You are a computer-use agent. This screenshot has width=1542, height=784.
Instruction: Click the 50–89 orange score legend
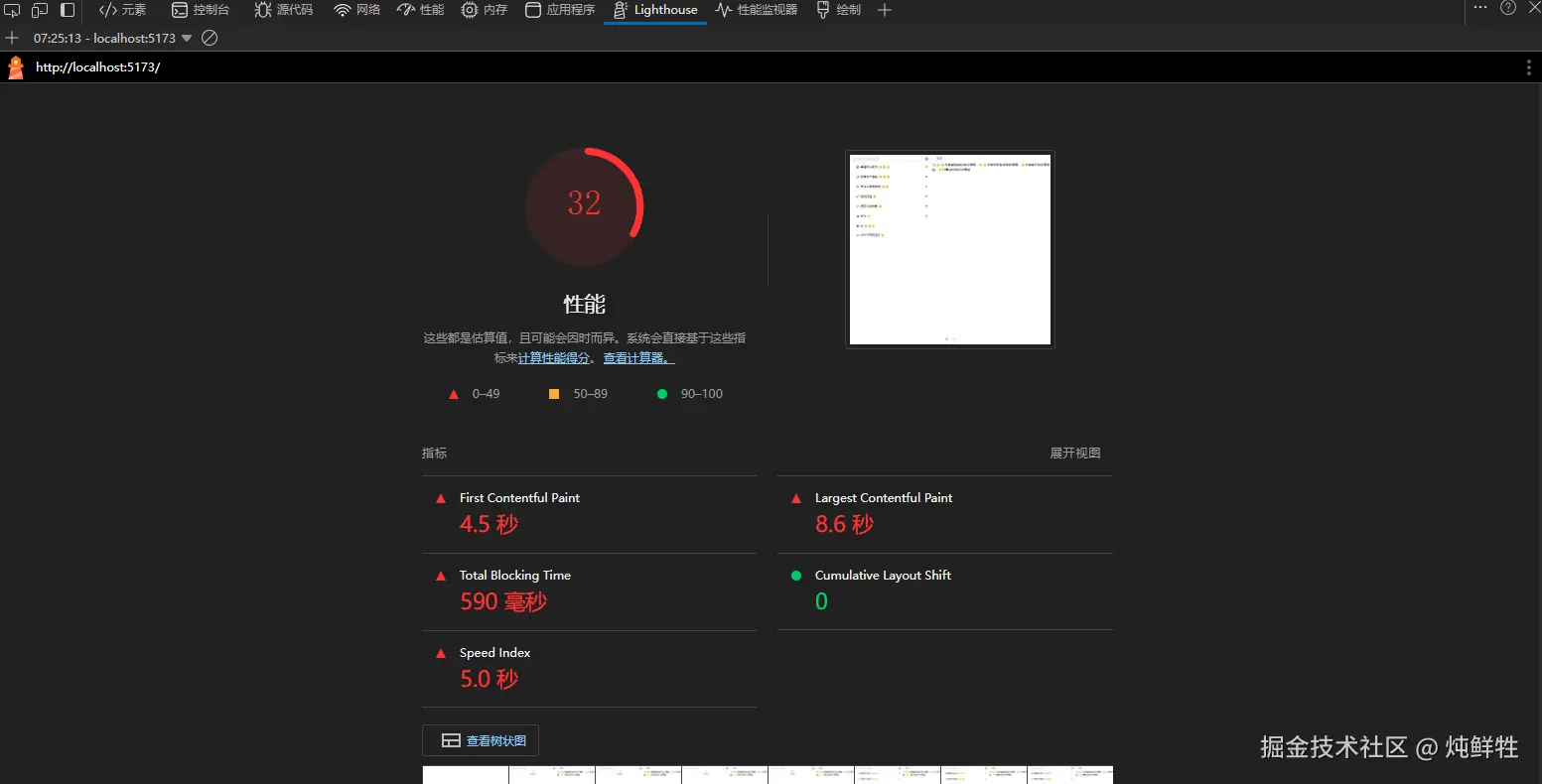(x=578, y=394)
